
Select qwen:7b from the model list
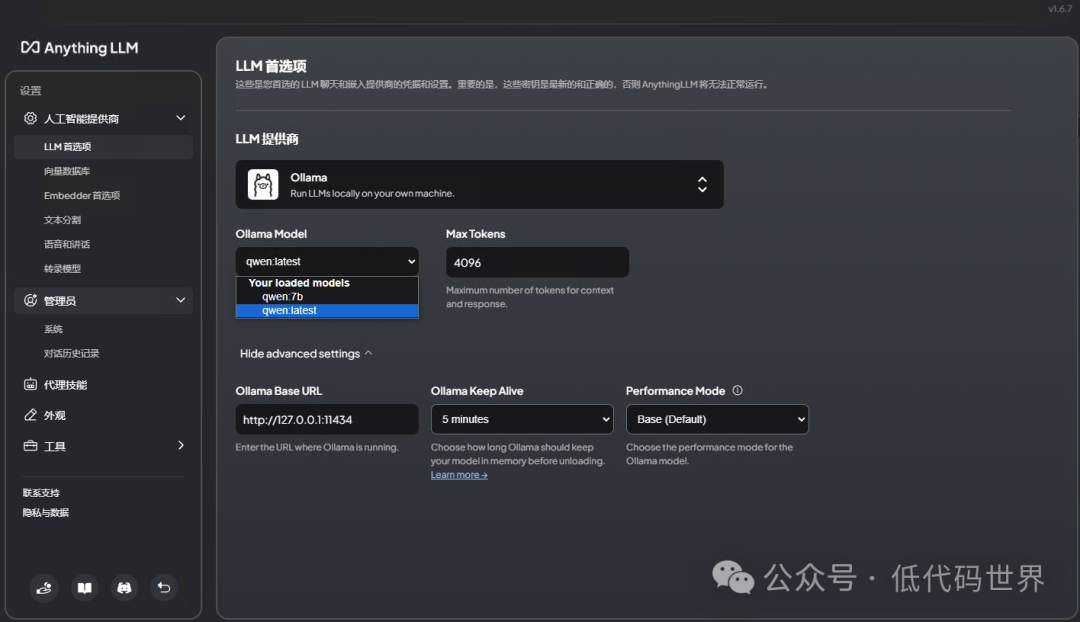pos(286,296)
